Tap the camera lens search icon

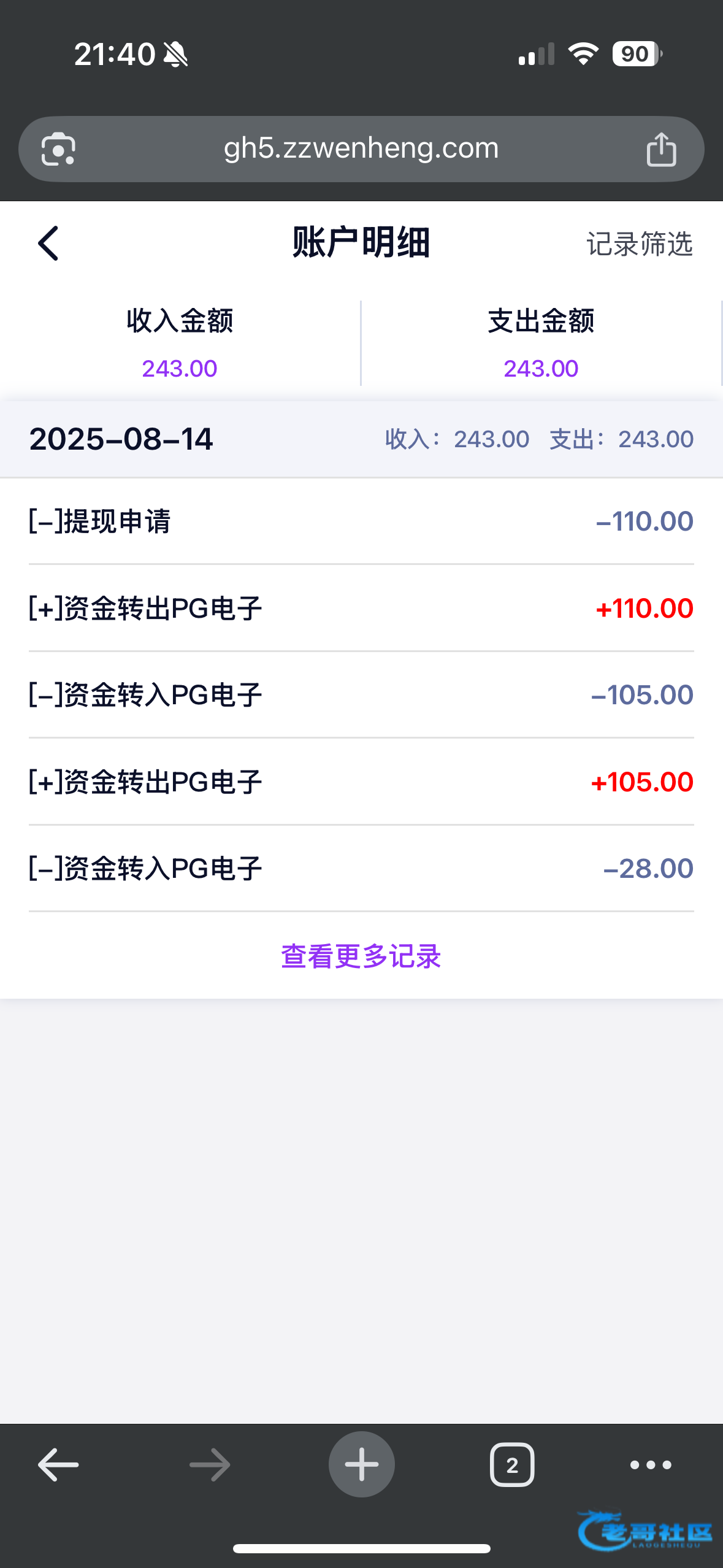(58, 149)
